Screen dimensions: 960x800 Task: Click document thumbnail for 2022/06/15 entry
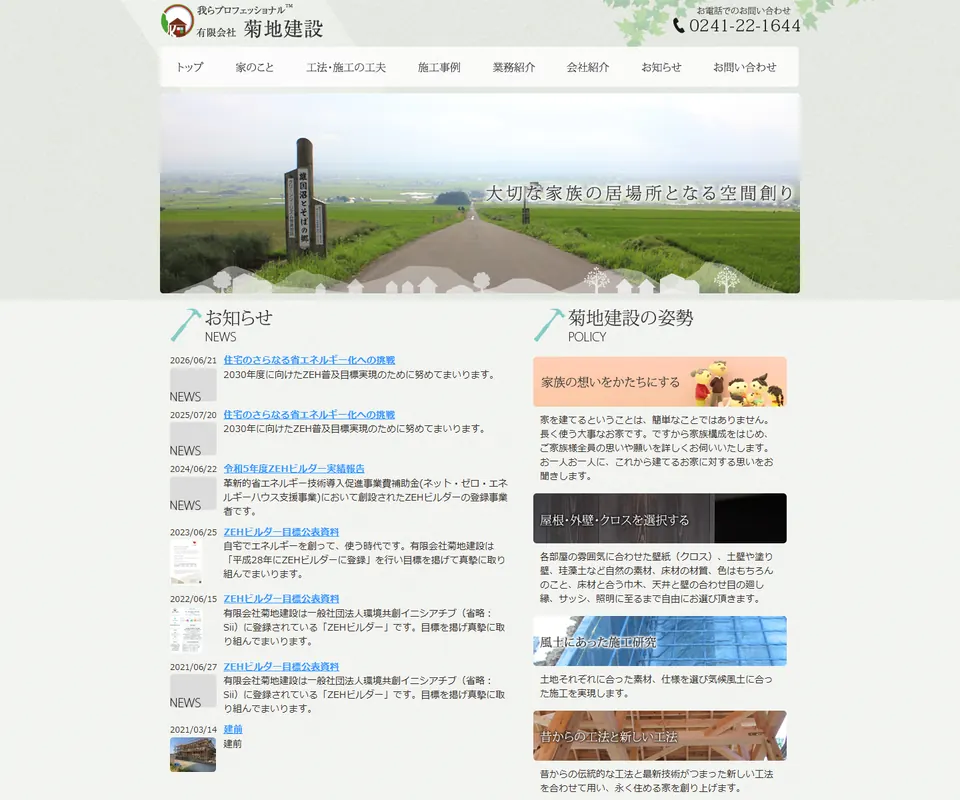click(x=186, y=629)
